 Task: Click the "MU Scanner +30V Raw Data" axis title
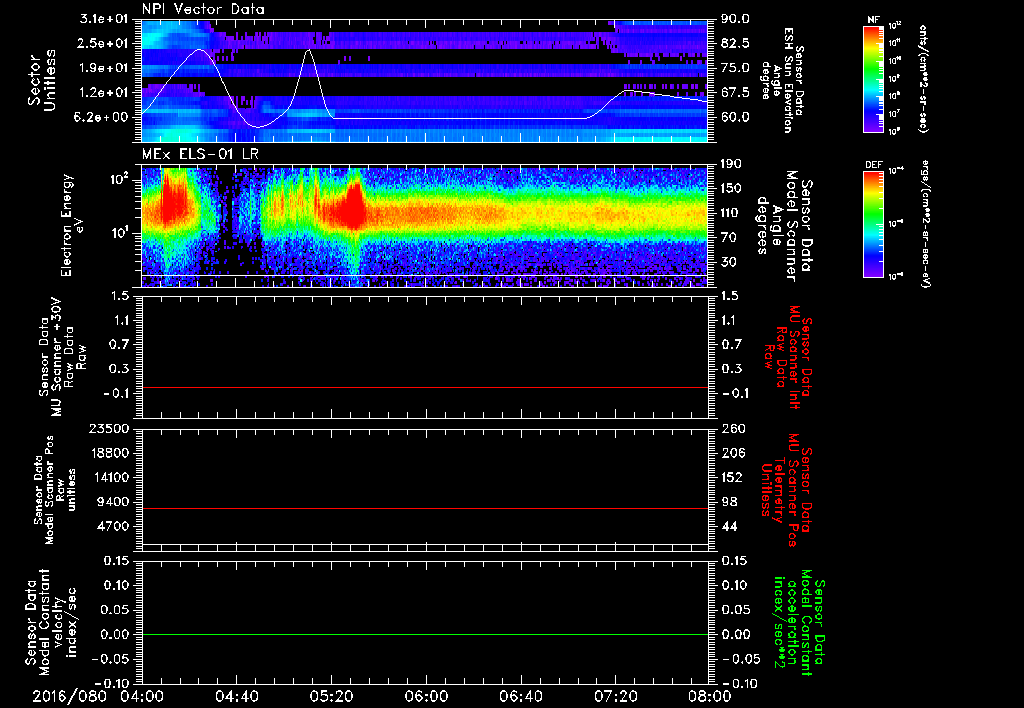click(63, 357)
